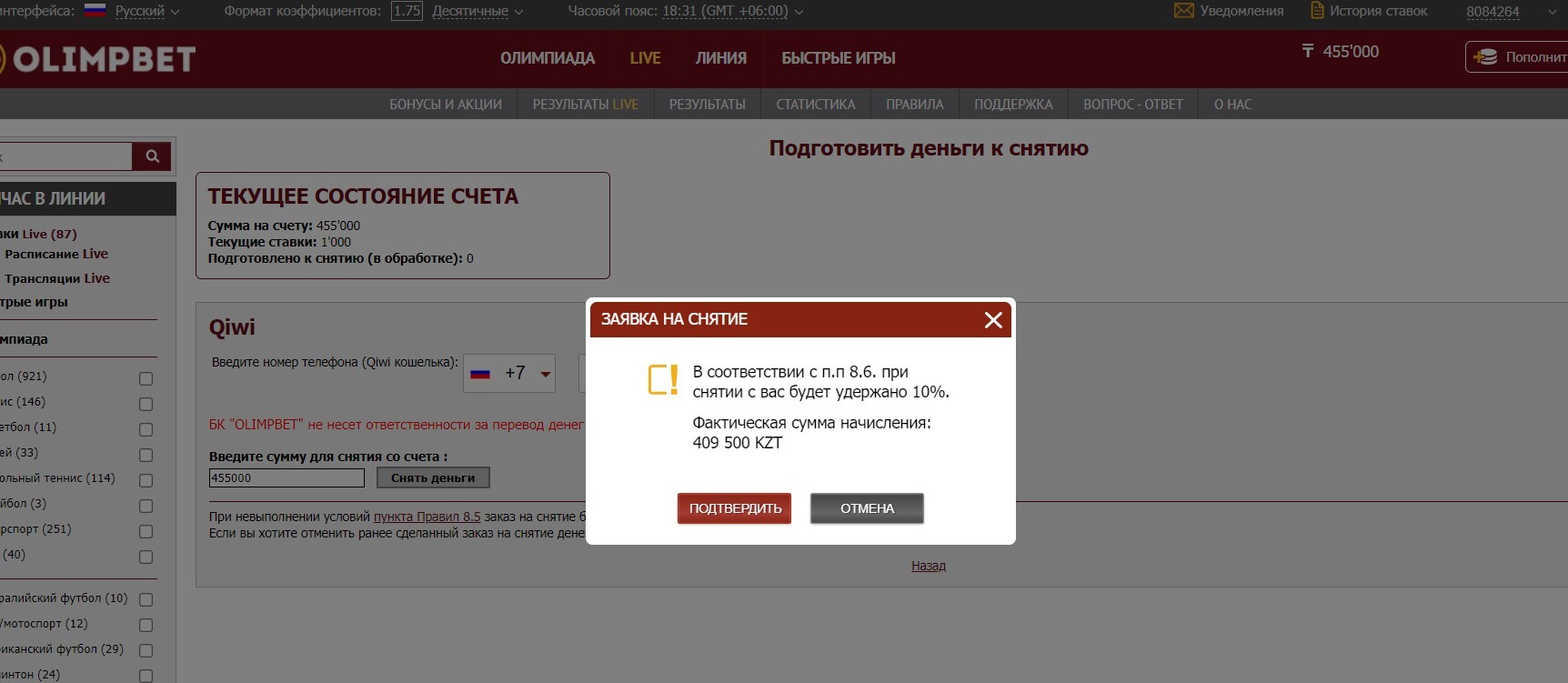Image resolution: width=1568 pixels, height=683 pixels.
Task: Open the Live (87) sidebar link
Action: [38, 234]
